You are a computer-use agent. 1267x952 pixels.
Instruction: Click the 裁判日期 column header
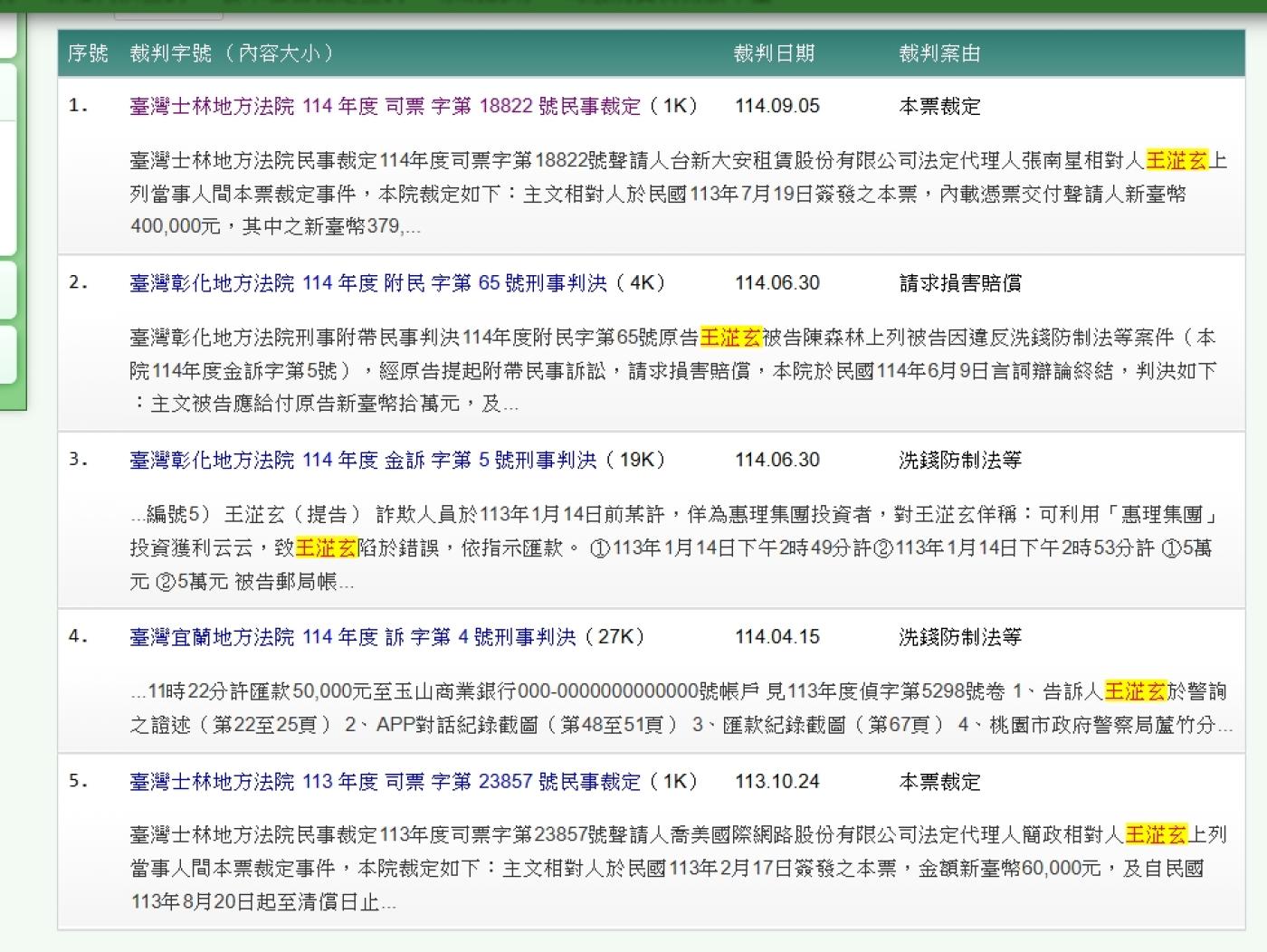tap(774, 53)
